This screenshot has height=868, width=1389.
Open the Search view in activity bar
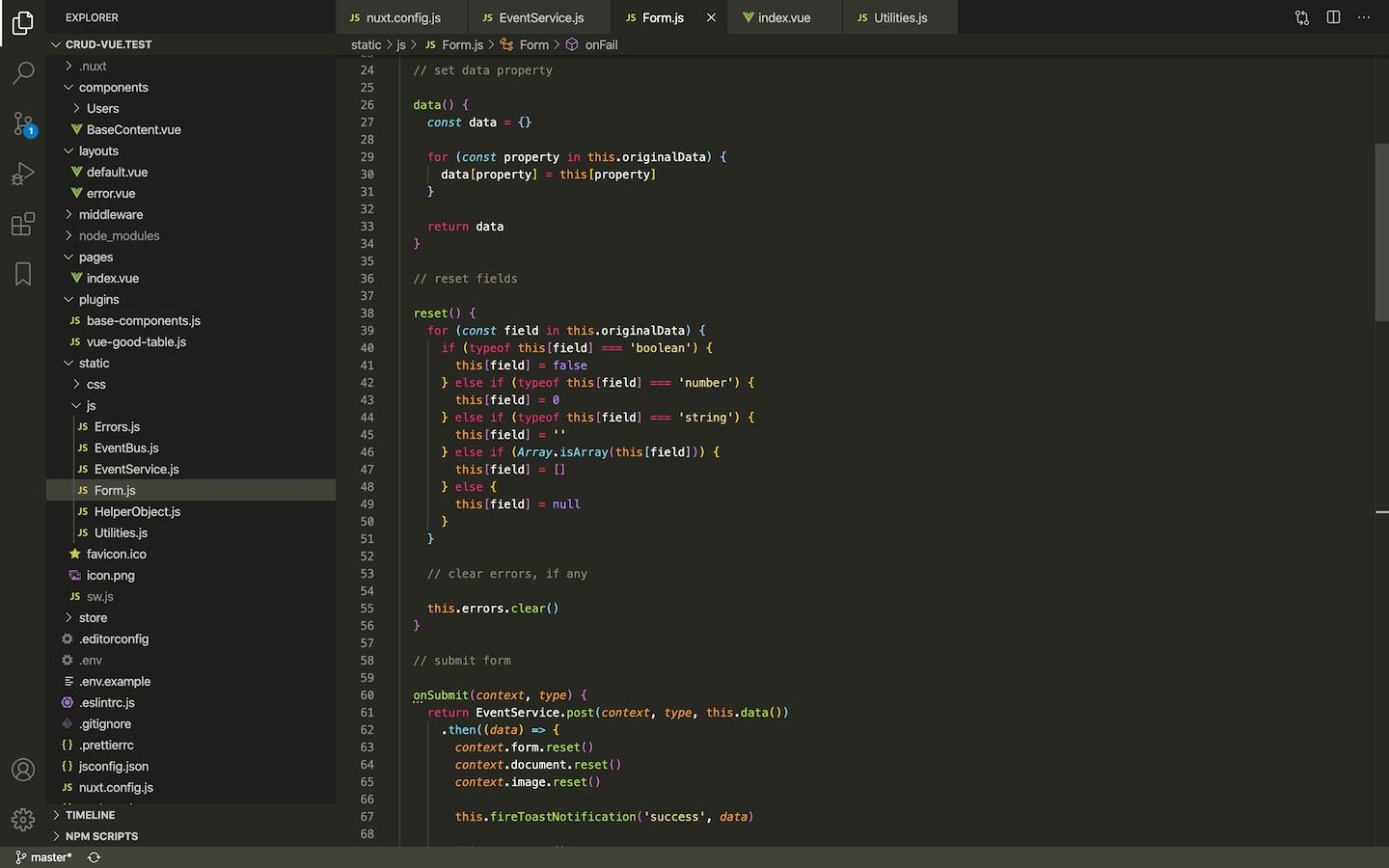[x=23, y=72]
